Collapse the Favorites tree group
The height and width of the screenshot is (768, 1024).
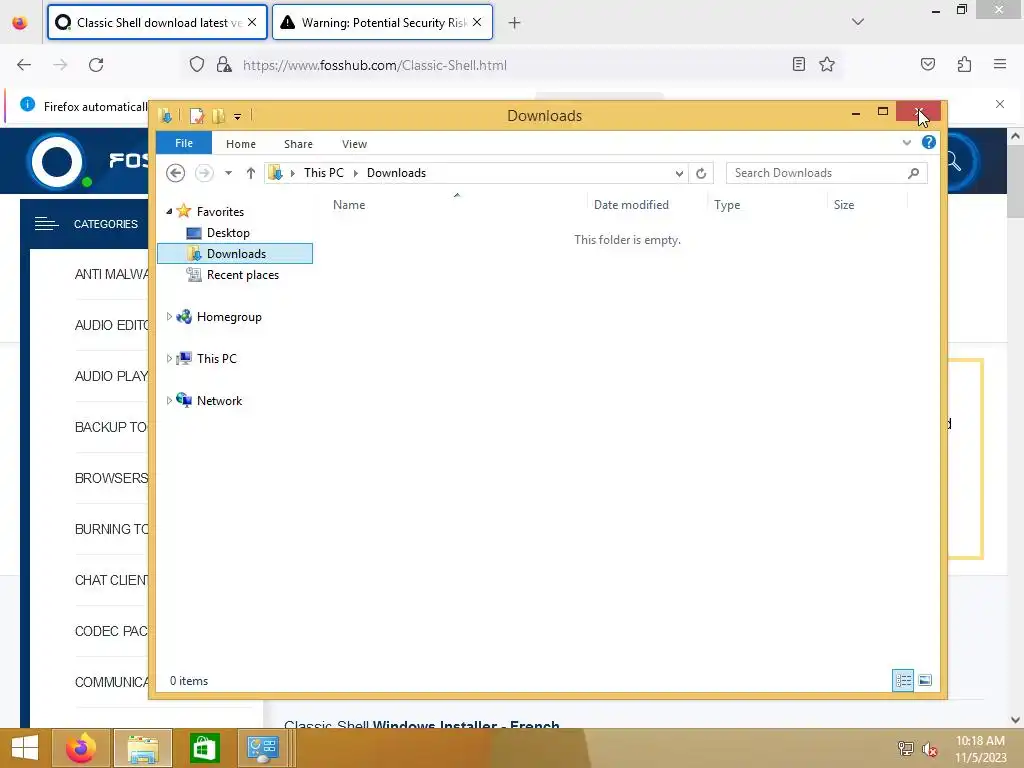click(168, 211)
